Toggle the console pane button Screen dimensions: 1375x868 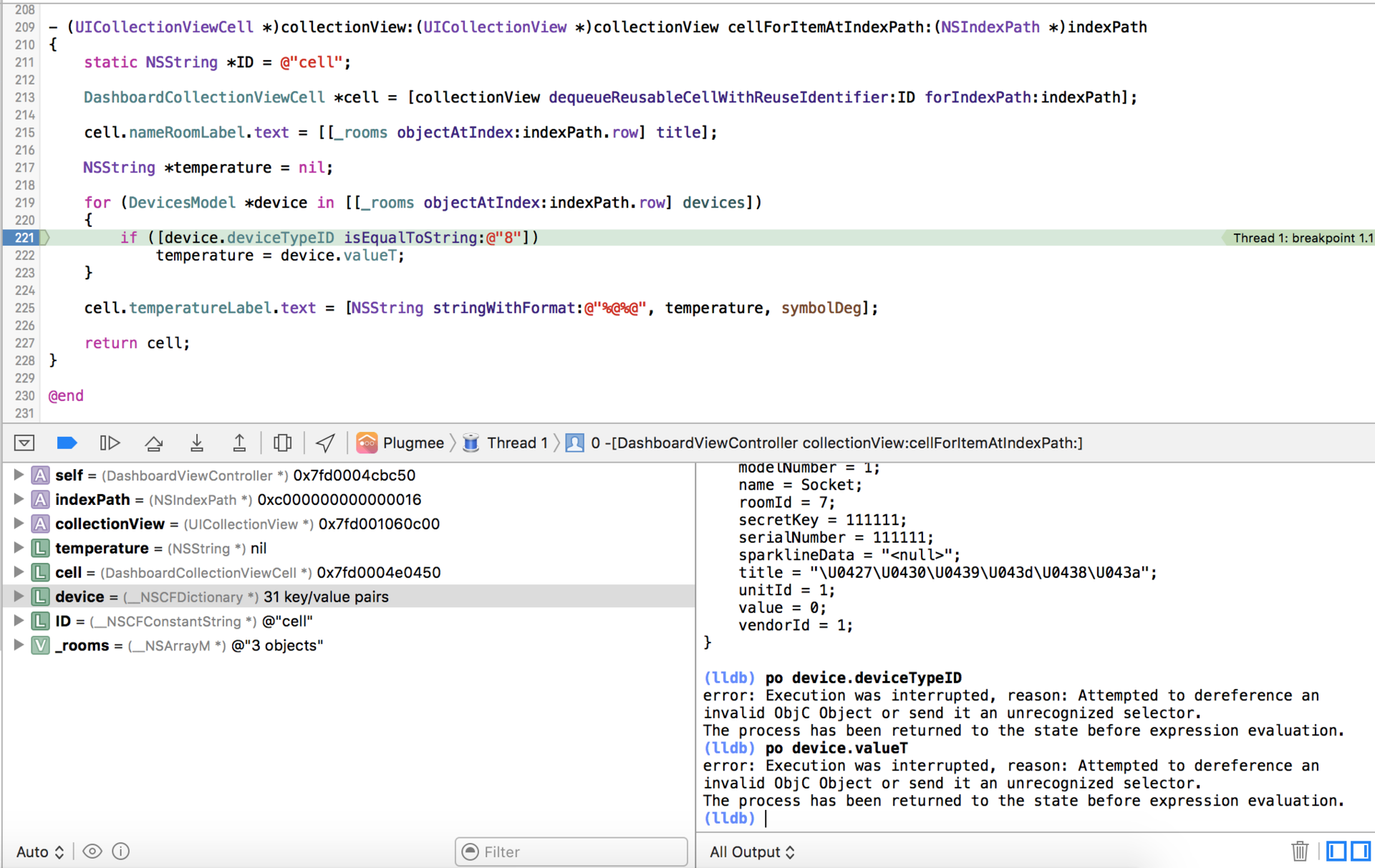1361,851
